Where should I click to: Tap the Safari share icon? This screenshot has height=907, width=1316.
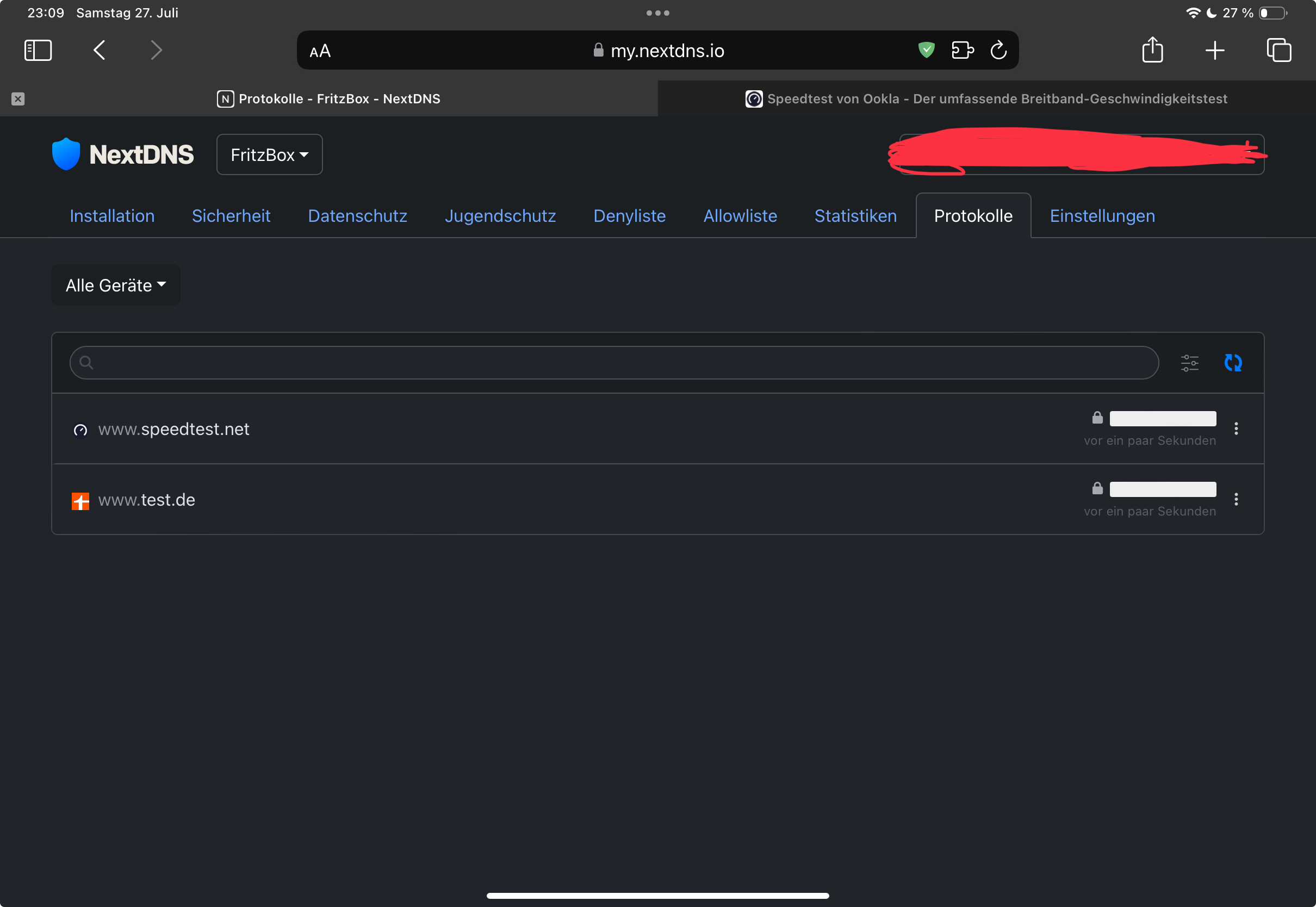pyautogui.click(x=1152, y=50)
